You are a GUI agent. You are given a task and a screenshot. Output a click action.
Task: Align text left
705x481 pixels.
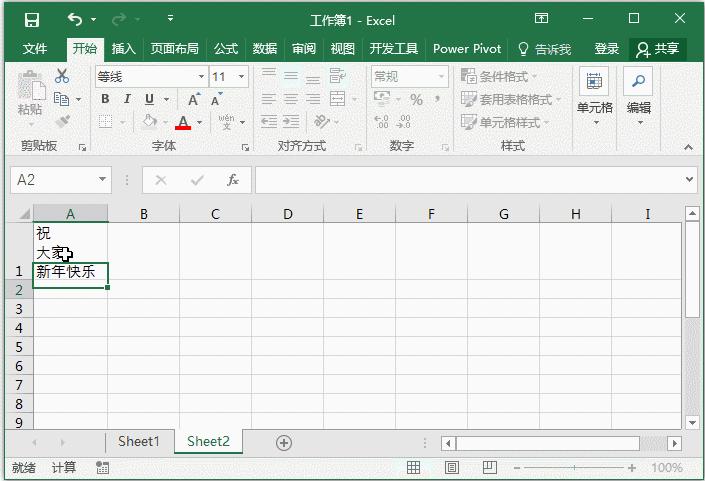coord(269,99)
